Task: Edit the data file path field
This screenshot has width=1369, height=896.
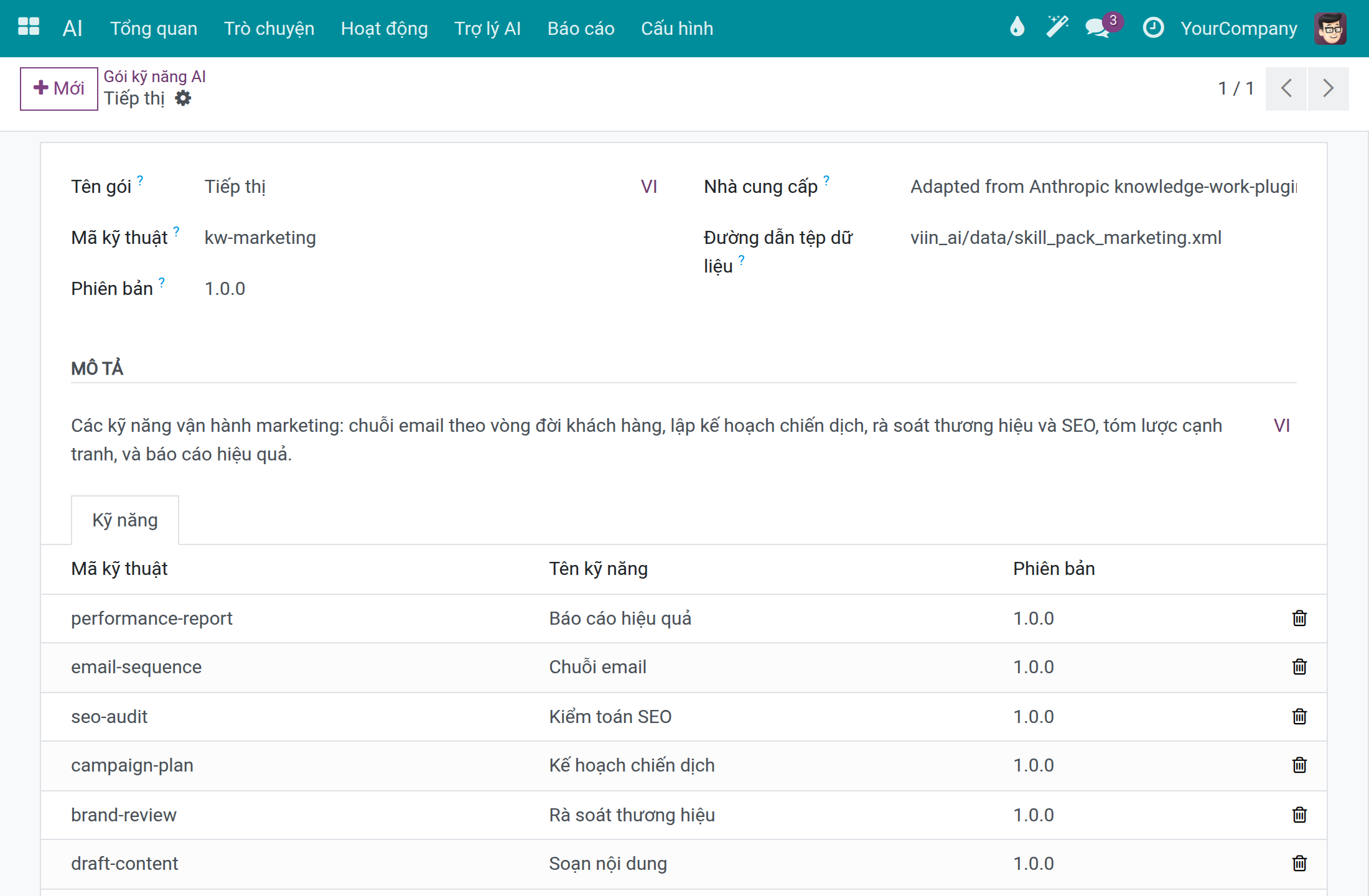Action: tap(1103, 238)
